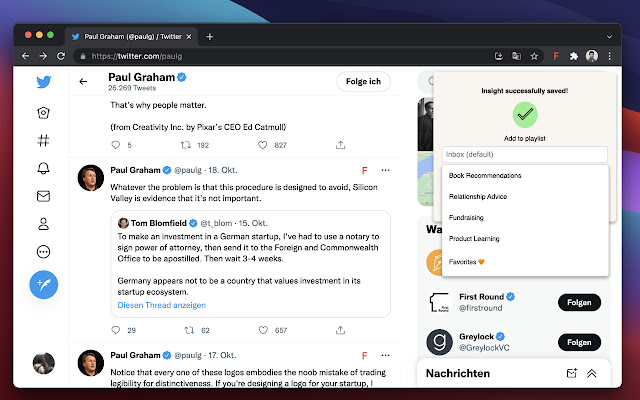Click @paulg handle on 18. Okt. tweet
The width and height of the screenshot is (640, 400).
pos(188,170)
